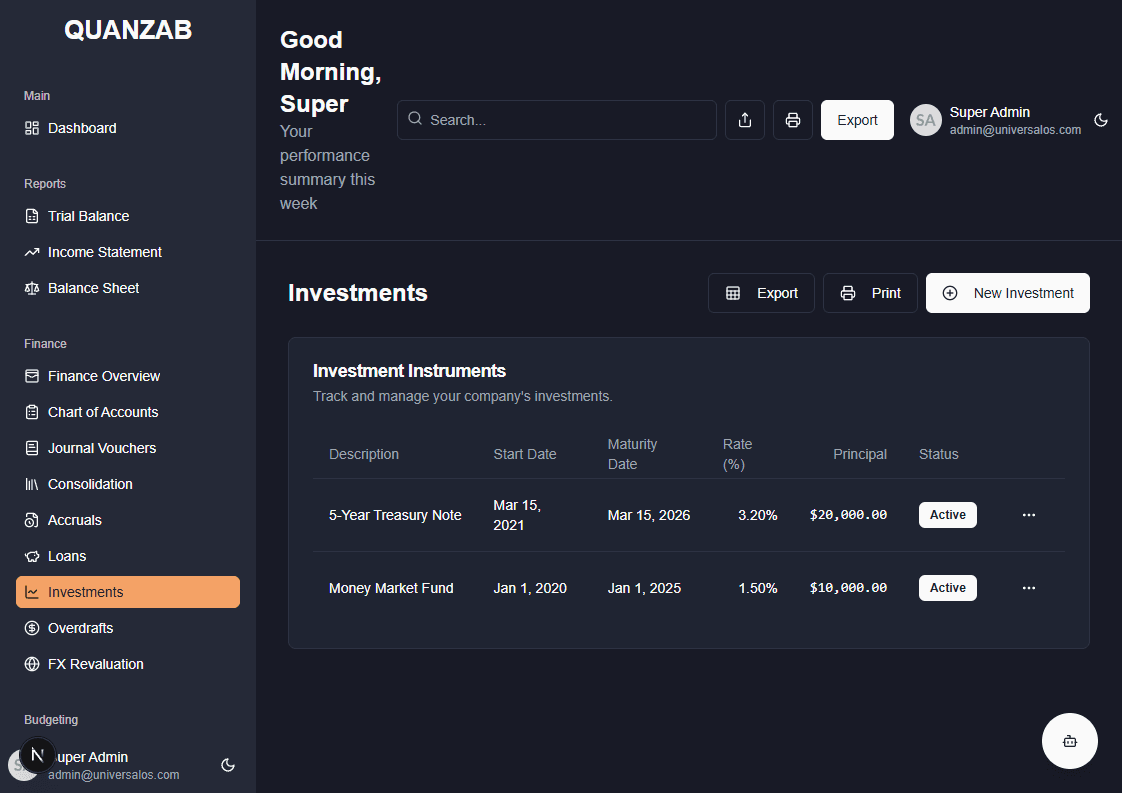Viewport: 1122px width, 793px height.
Task: Click the Jan 1, 2025 maturity date
Action: [644, 588]
